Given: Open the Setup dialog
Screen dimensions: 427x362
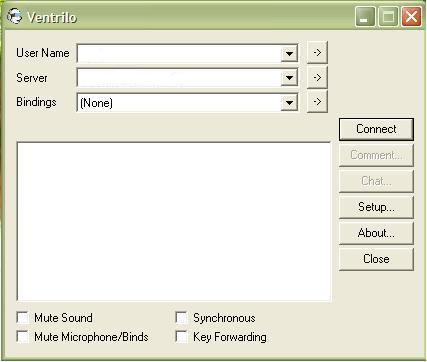Looking at the screenshot, I should [x=376, y=207].
